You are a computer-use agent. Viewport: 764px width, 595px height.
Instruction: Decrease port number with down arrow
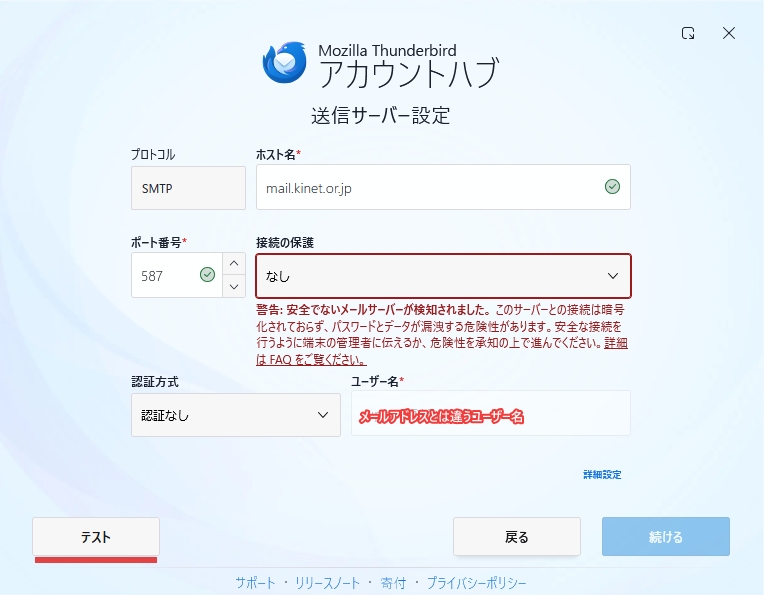pyautogui.click(x=234, y=287)
